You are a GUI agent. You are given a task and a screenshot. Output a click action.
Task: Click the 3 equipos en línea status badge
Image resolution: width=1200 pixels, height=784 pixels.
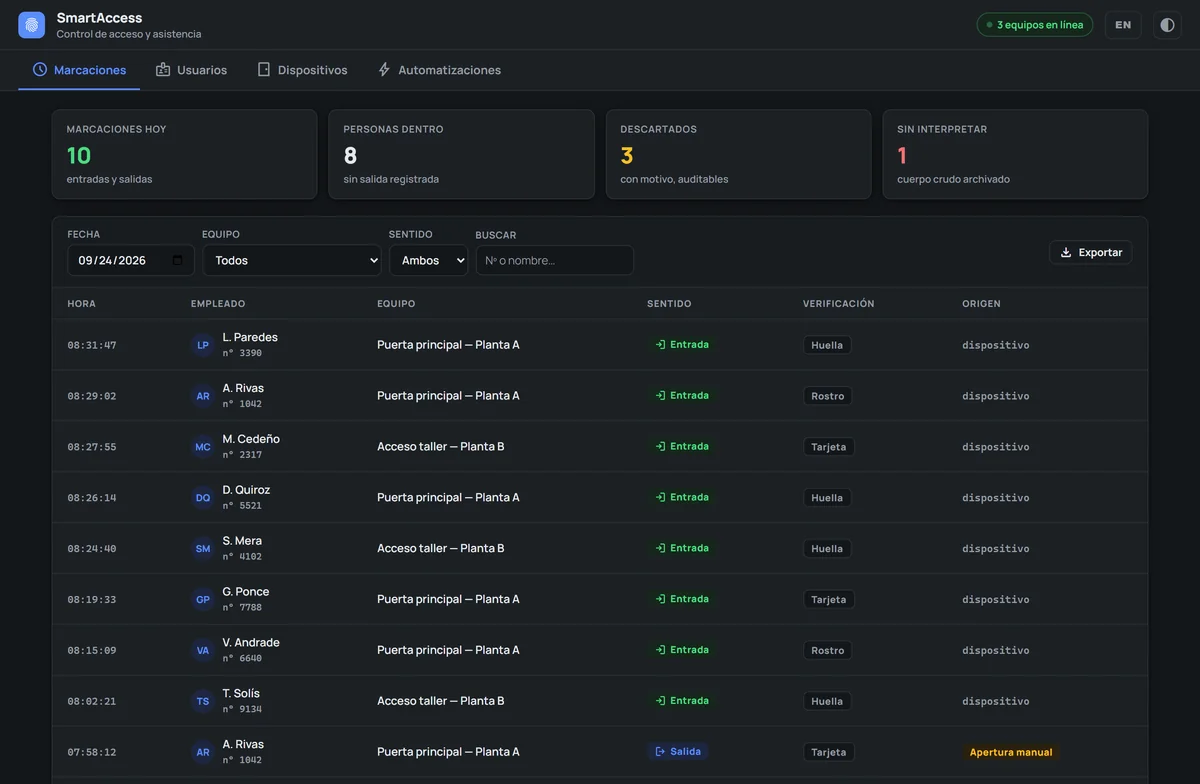(1035, 25)
